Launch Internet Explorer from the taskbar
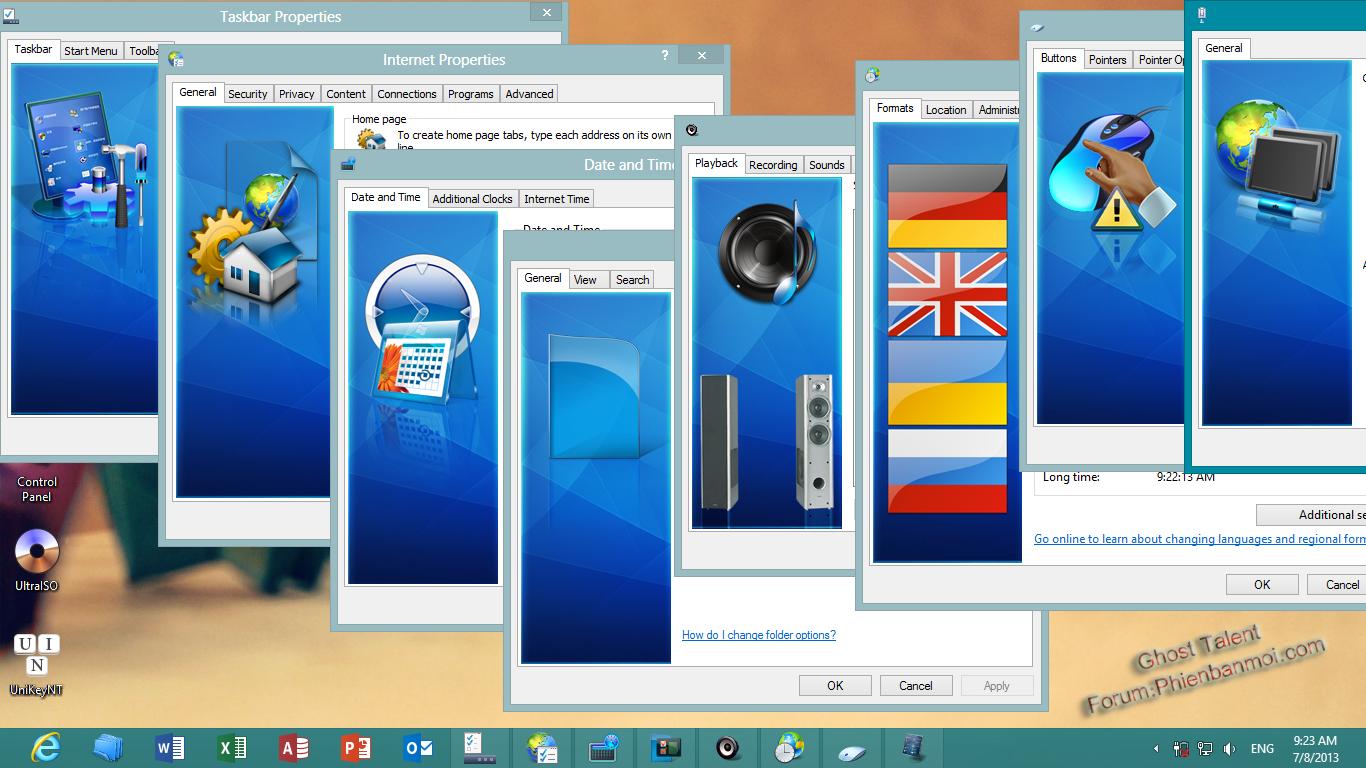This screenshot has height=768, width=1366. pyautogui.click(x=45, y=748)
